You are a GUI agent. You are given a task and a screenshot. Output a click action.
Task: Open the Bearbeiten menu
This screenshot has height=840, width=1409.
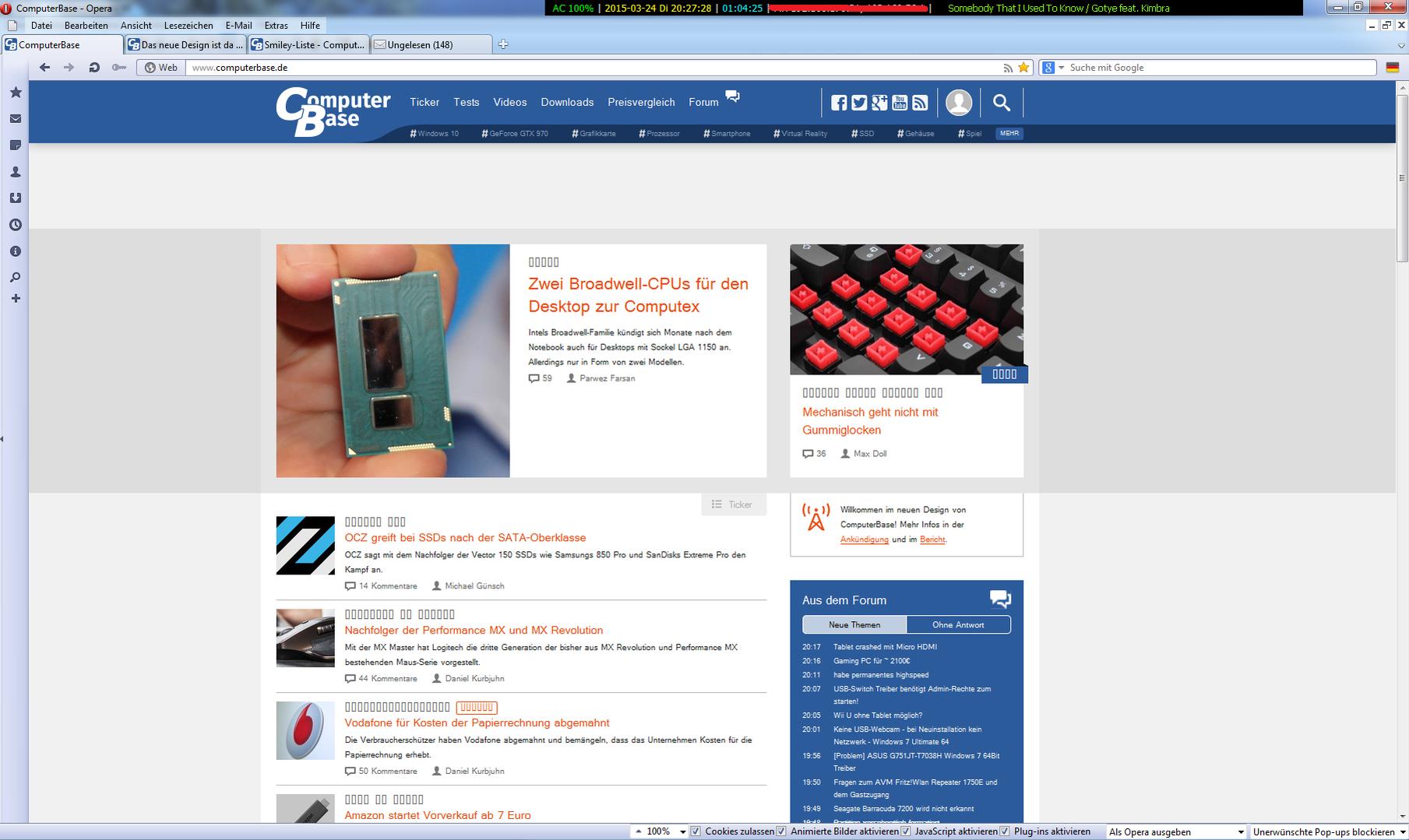pos(86,26)
